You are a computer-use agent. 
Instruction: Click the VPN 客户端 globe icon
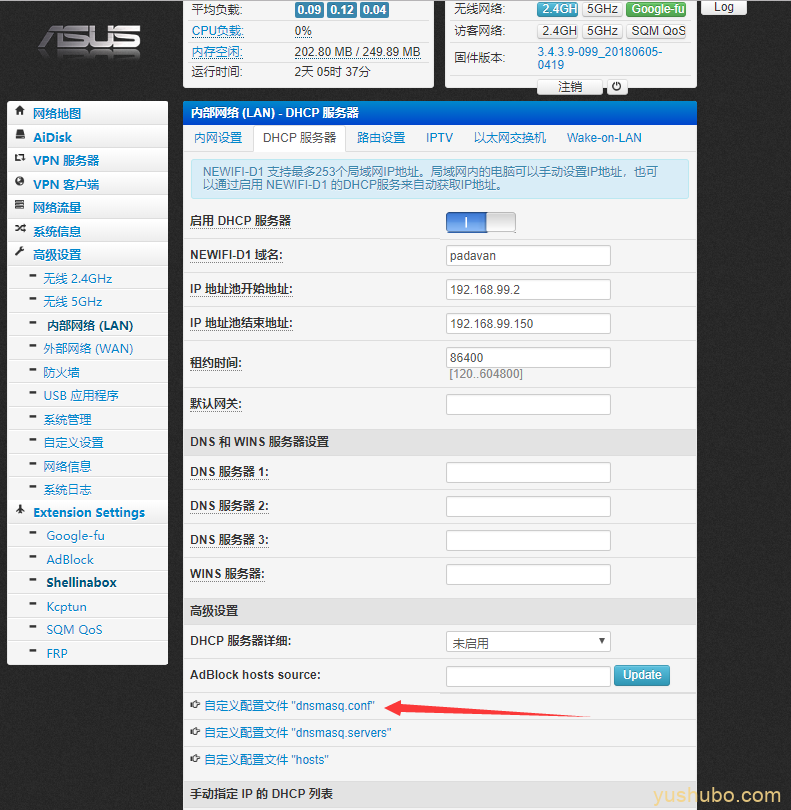click(x=20, y=183)
